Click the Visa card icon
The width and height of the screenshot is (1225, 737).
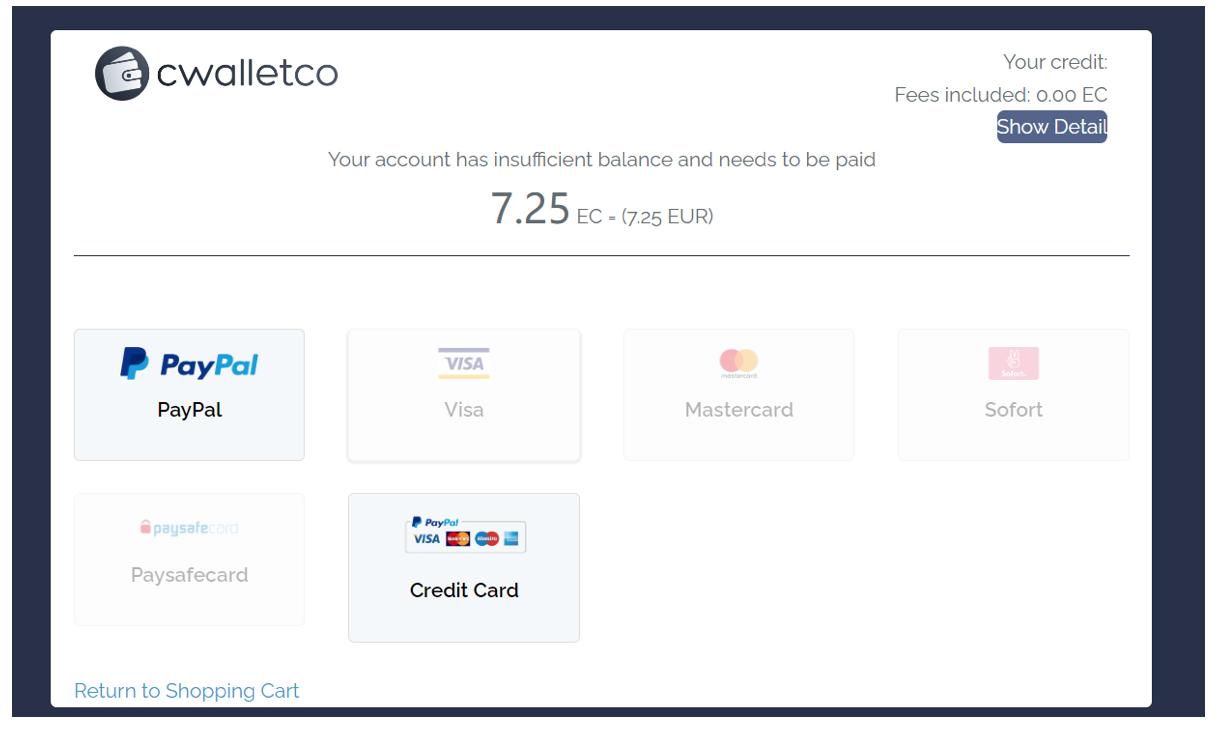pyautogui.click(x=464, y=363)
